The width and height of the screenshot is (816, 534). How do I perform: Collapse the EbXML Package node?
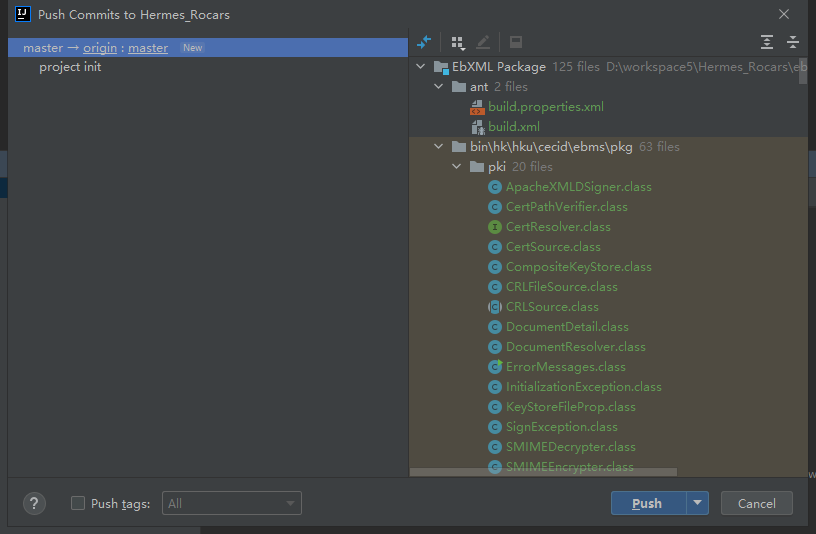(420, 67)
